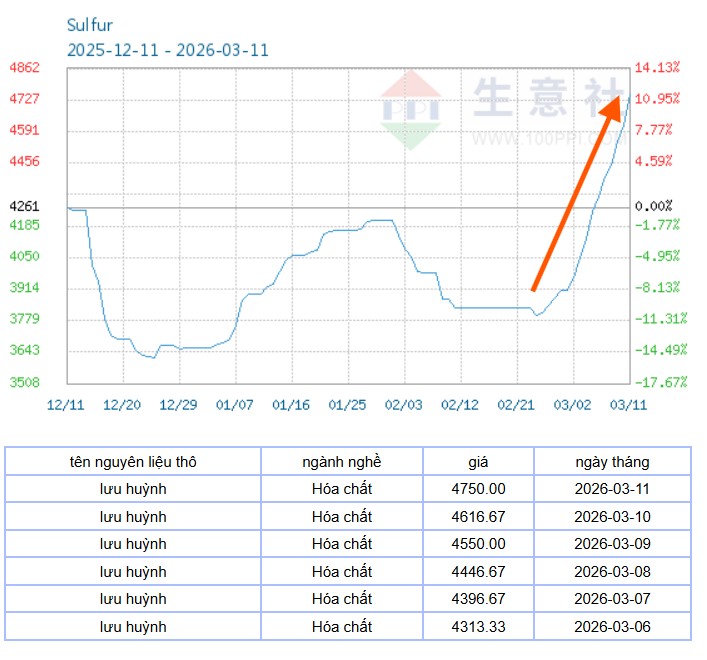Image resolution: width=707 pixels, height=660 pixels.
Task: Click the Sulfur chart title
Action: pyautogui.click(x=89, y=25)
